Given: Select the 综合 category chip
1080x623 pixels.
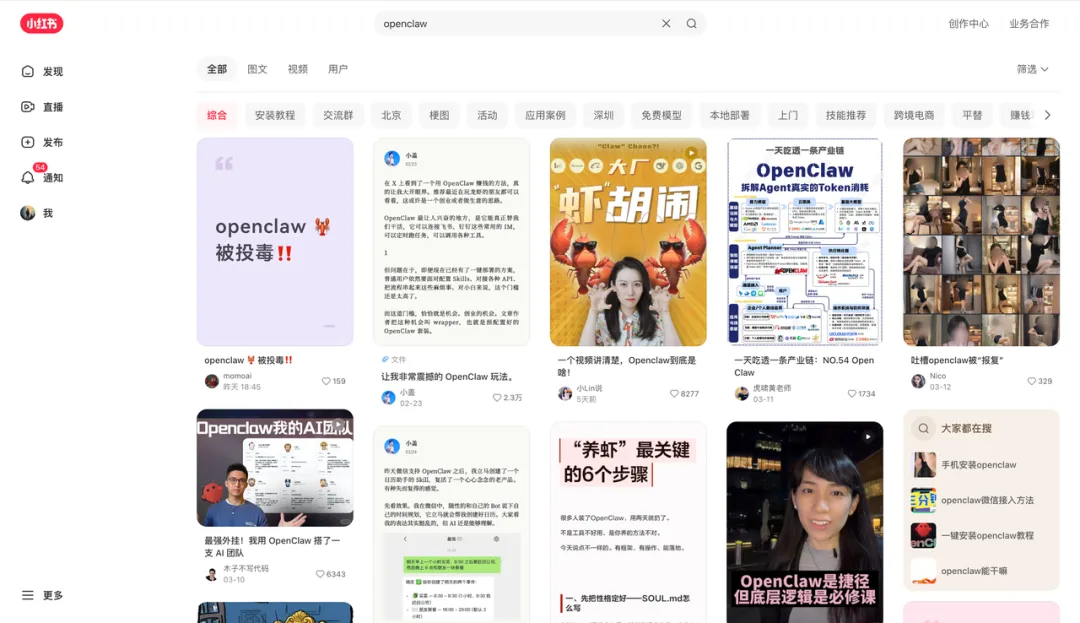Looking at the screenshot, I should [x=217, y=115].
